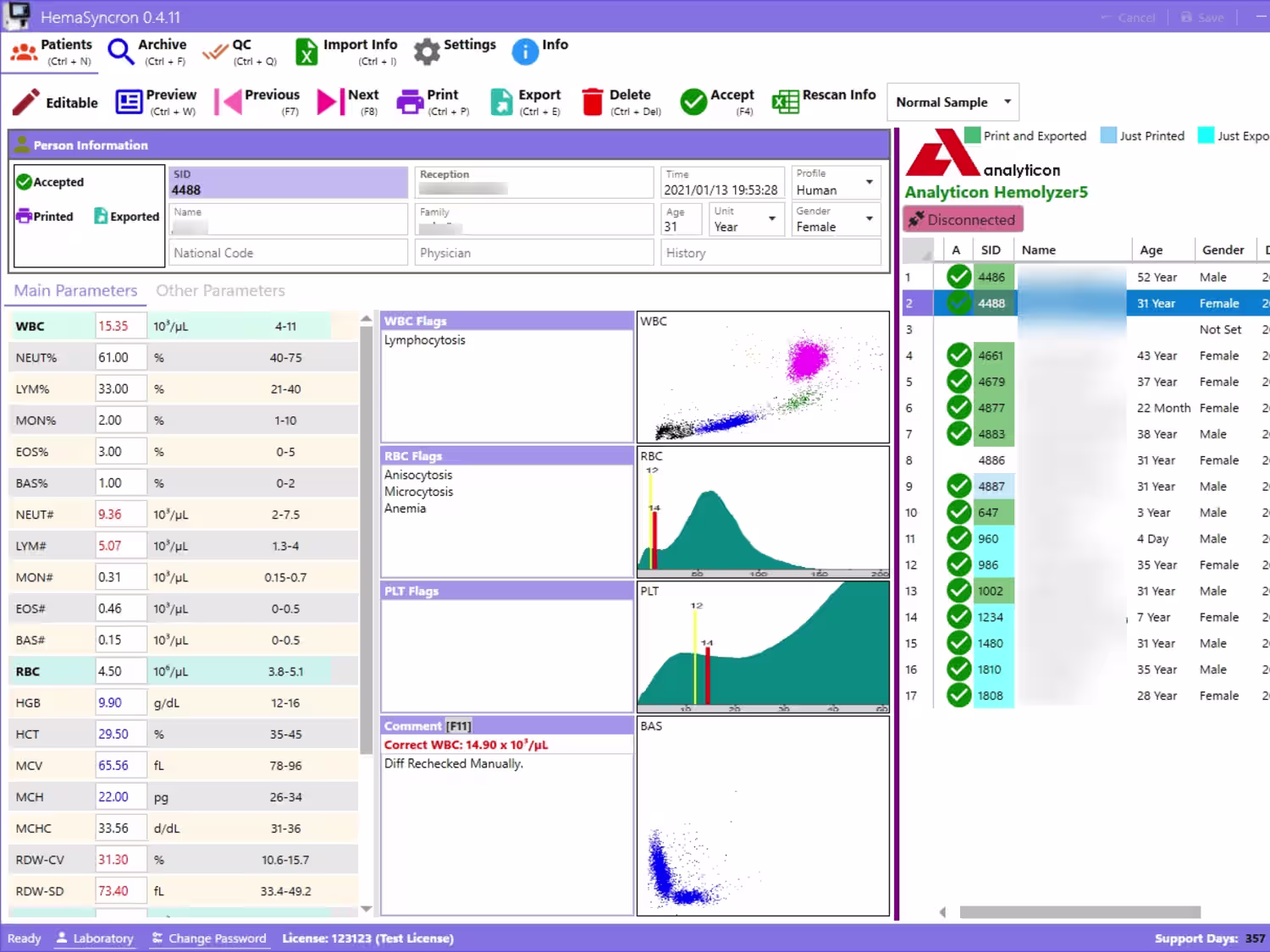Image resolution: width=1270 pixels, height=952 pixels.
Task: Toggle the Editable mode
Action: tap(55, 102)
